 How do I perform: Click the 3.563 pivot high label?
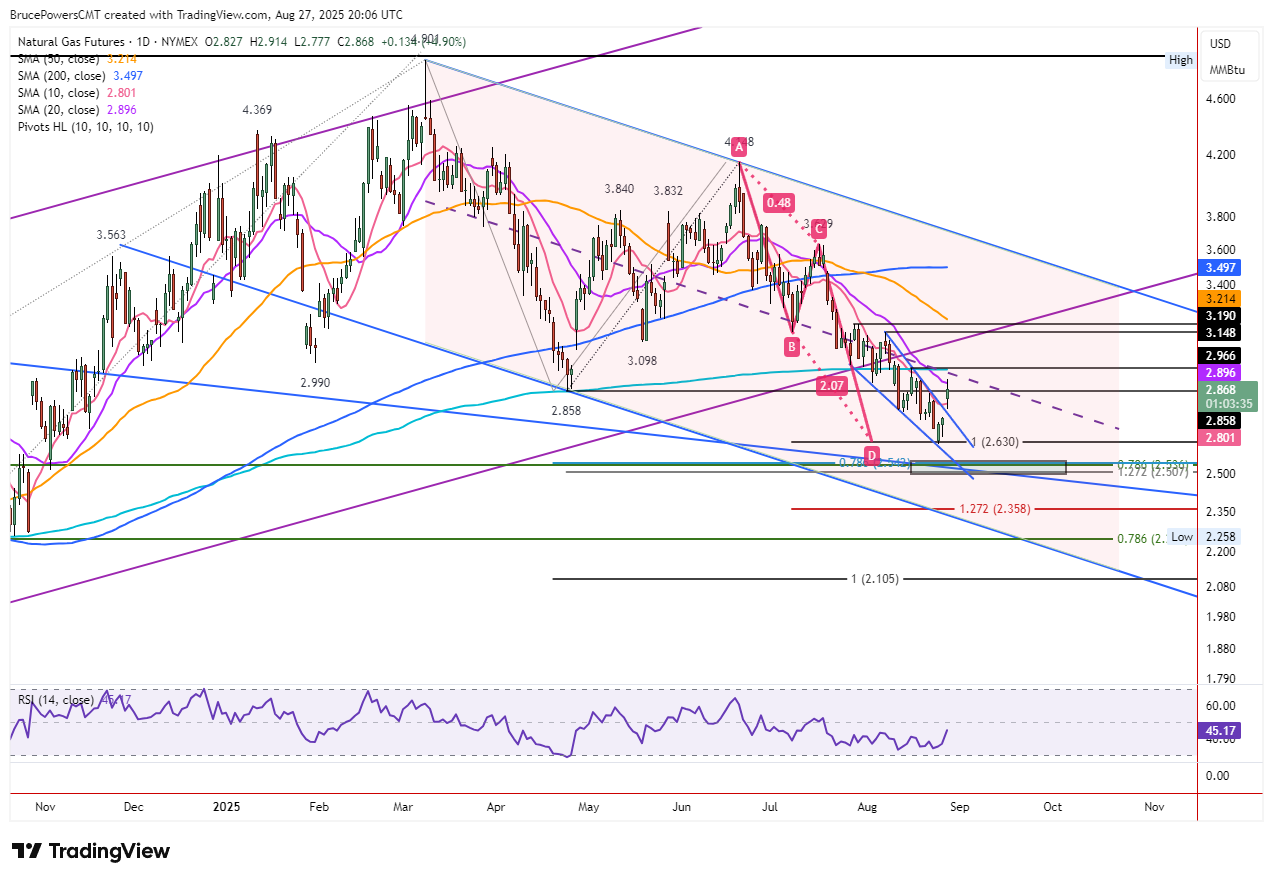(111, 235)
